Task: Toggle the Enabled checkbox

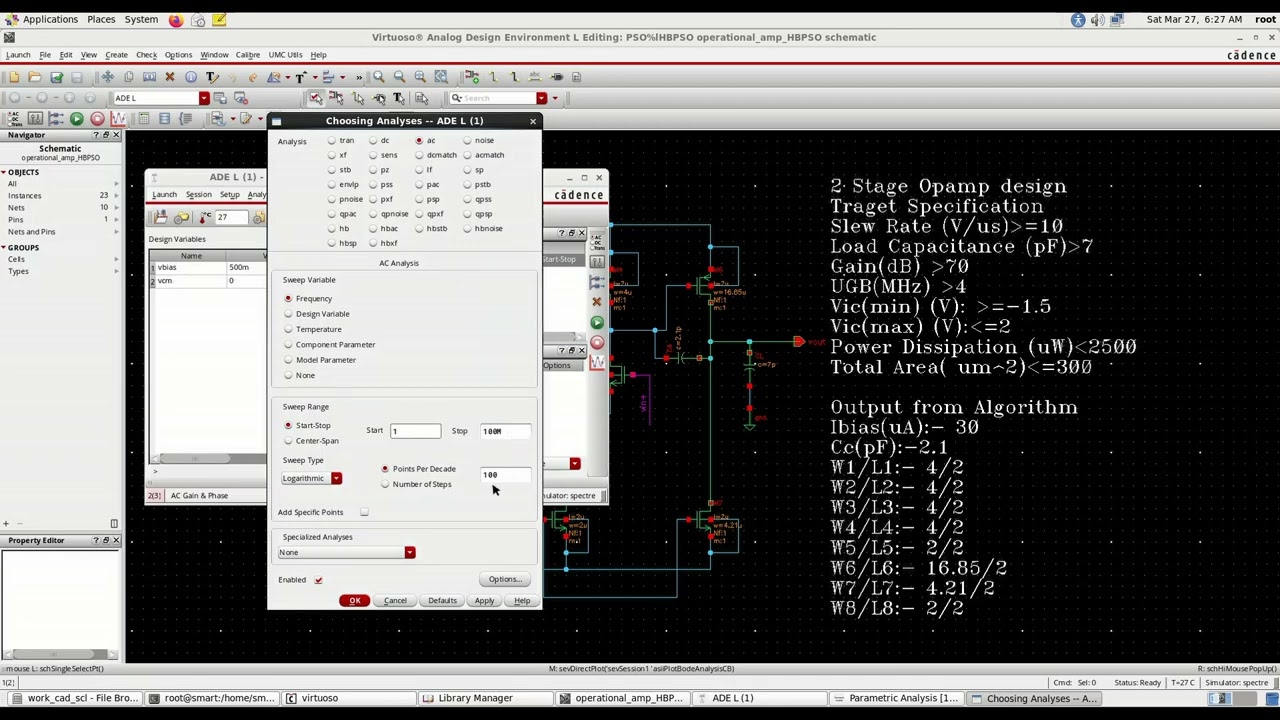Action: pyautogui.click(x=318, y=580)
